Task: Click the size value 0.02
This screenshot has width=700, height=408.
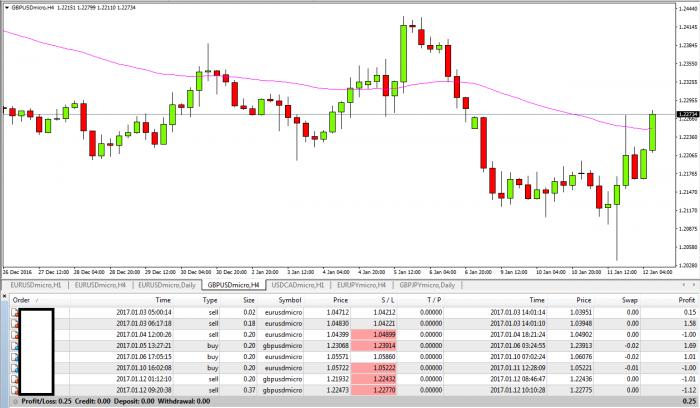Action: pos(250,312)
